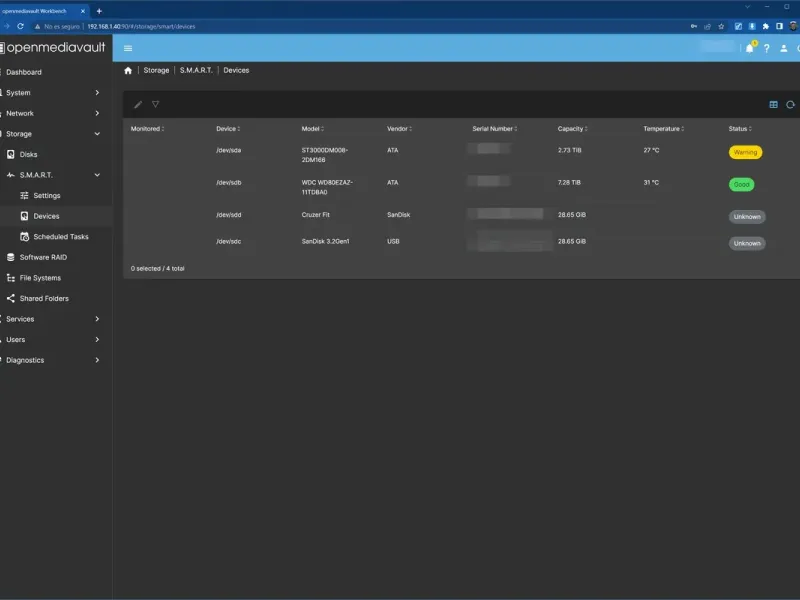Bookmark this page with the star icon
800x600 pixels.
click(721, 27)
